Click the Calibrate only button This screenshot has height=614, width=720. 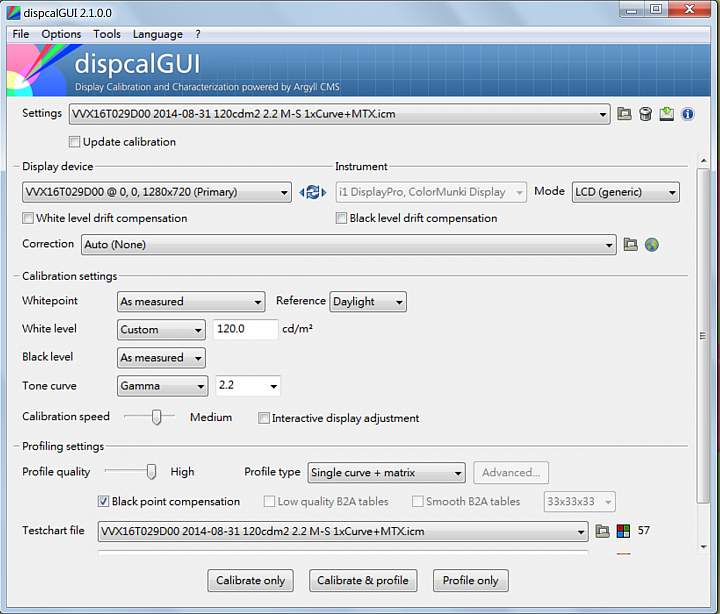click(x=250, y=580)
